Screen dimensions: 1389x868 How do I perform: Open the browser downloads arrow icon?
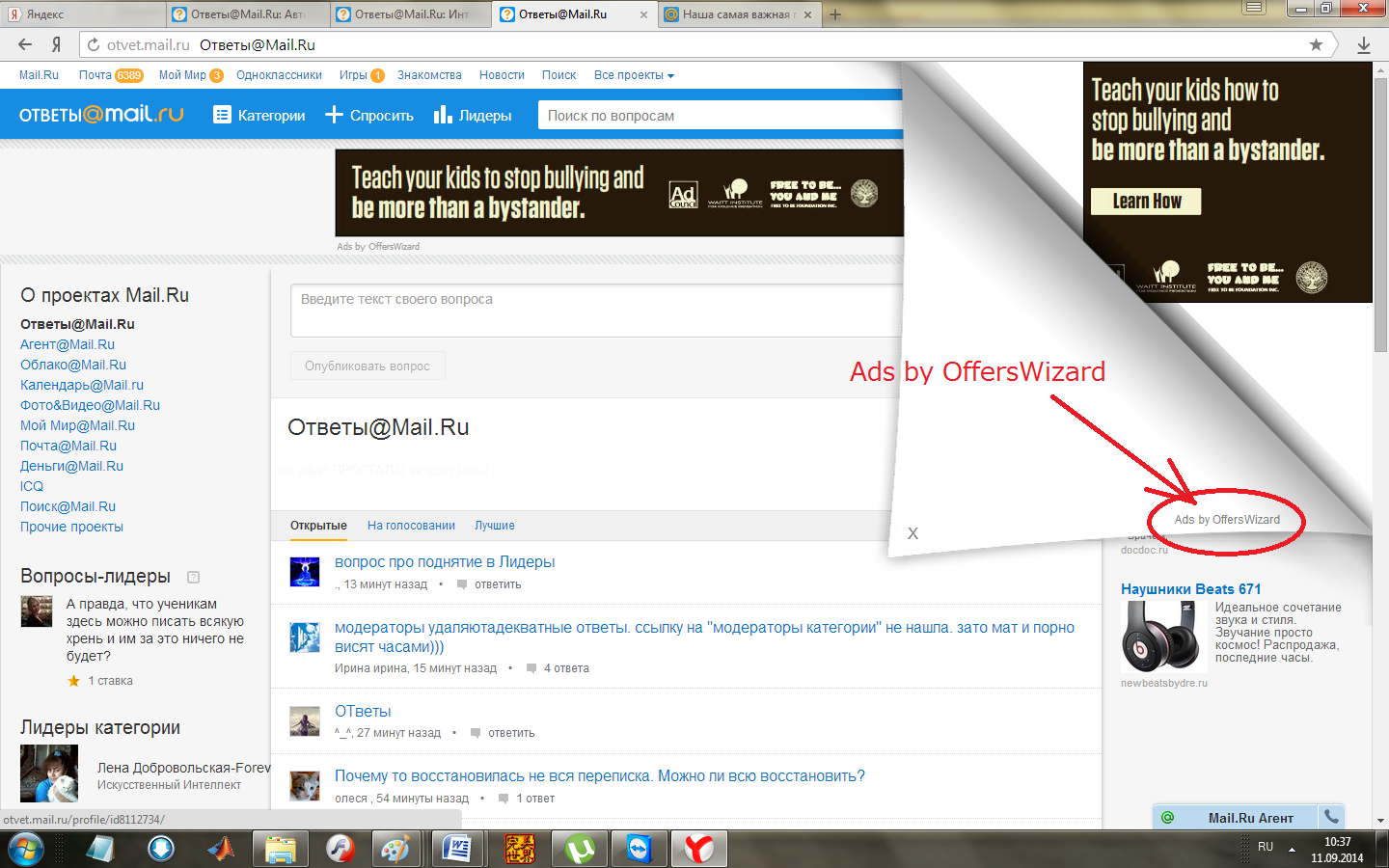point(1364,45)
